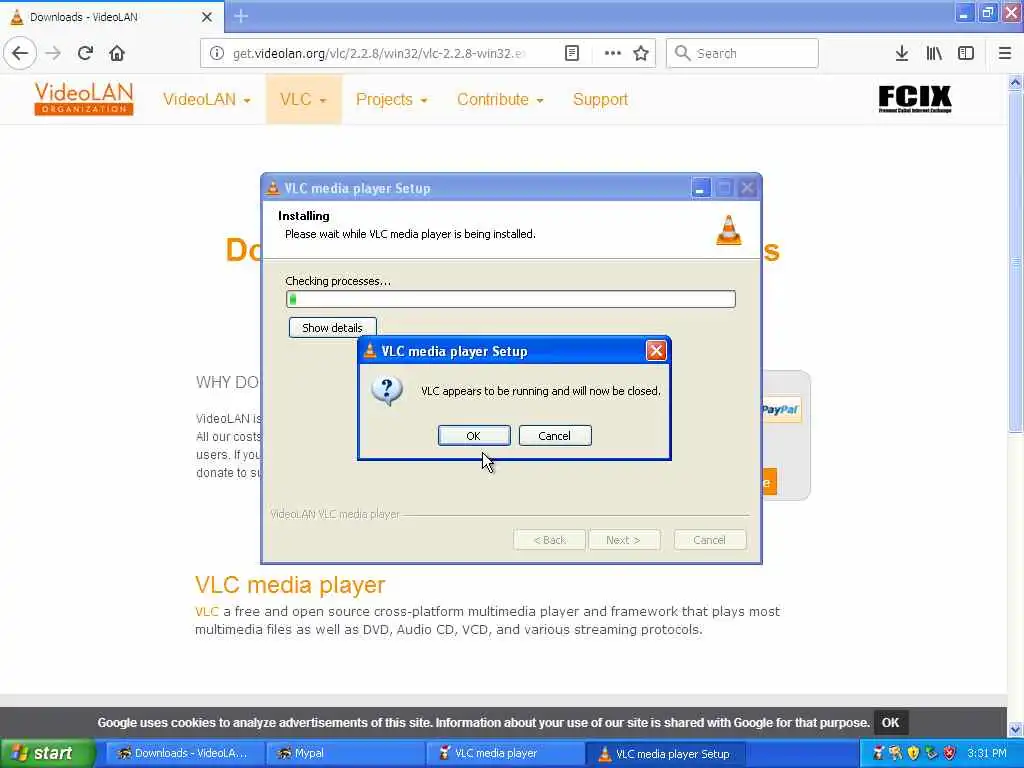Screen dimensions: 1024x768
Task: Click the PayPal donation button
Action: [781, 410]
